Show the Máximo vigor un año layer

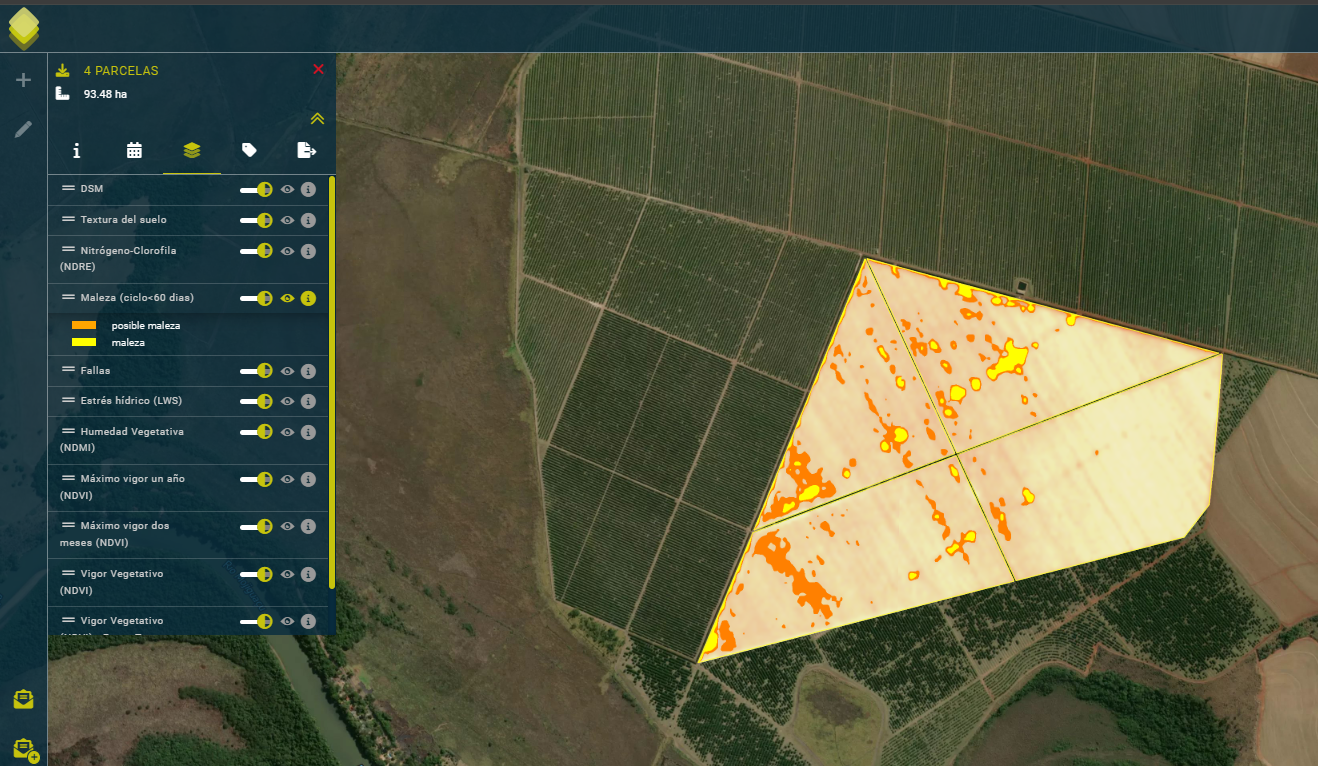coord(287,479)
